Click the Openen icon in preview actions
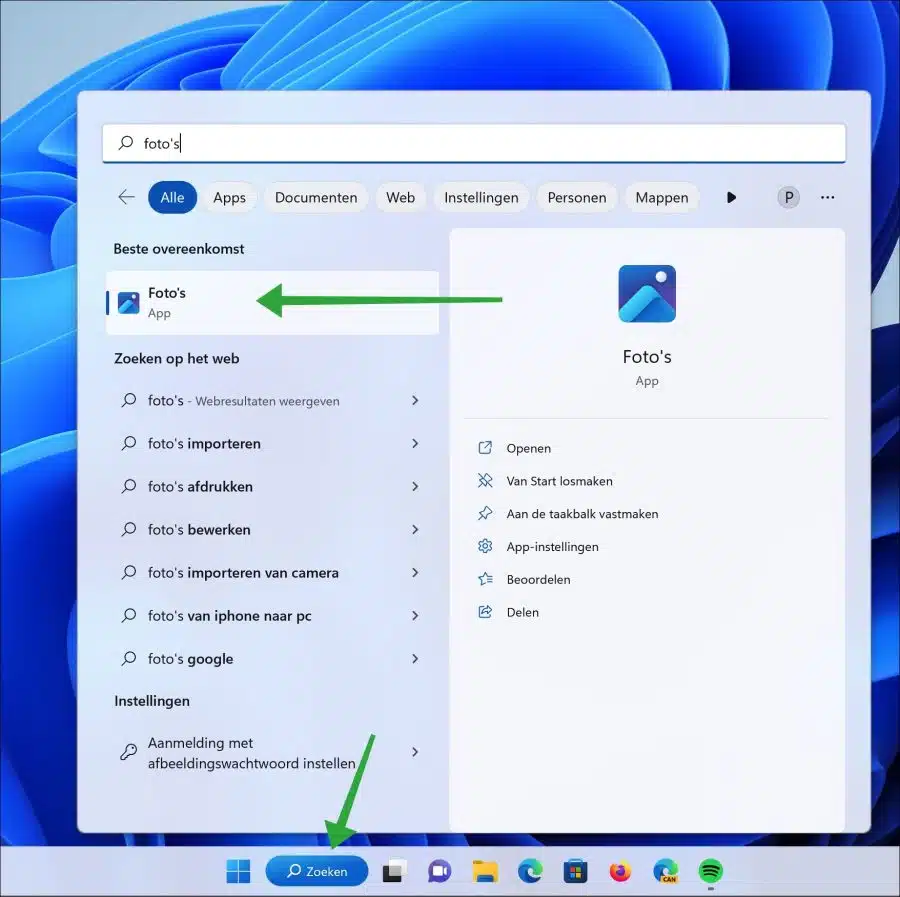 coord(485,448)
